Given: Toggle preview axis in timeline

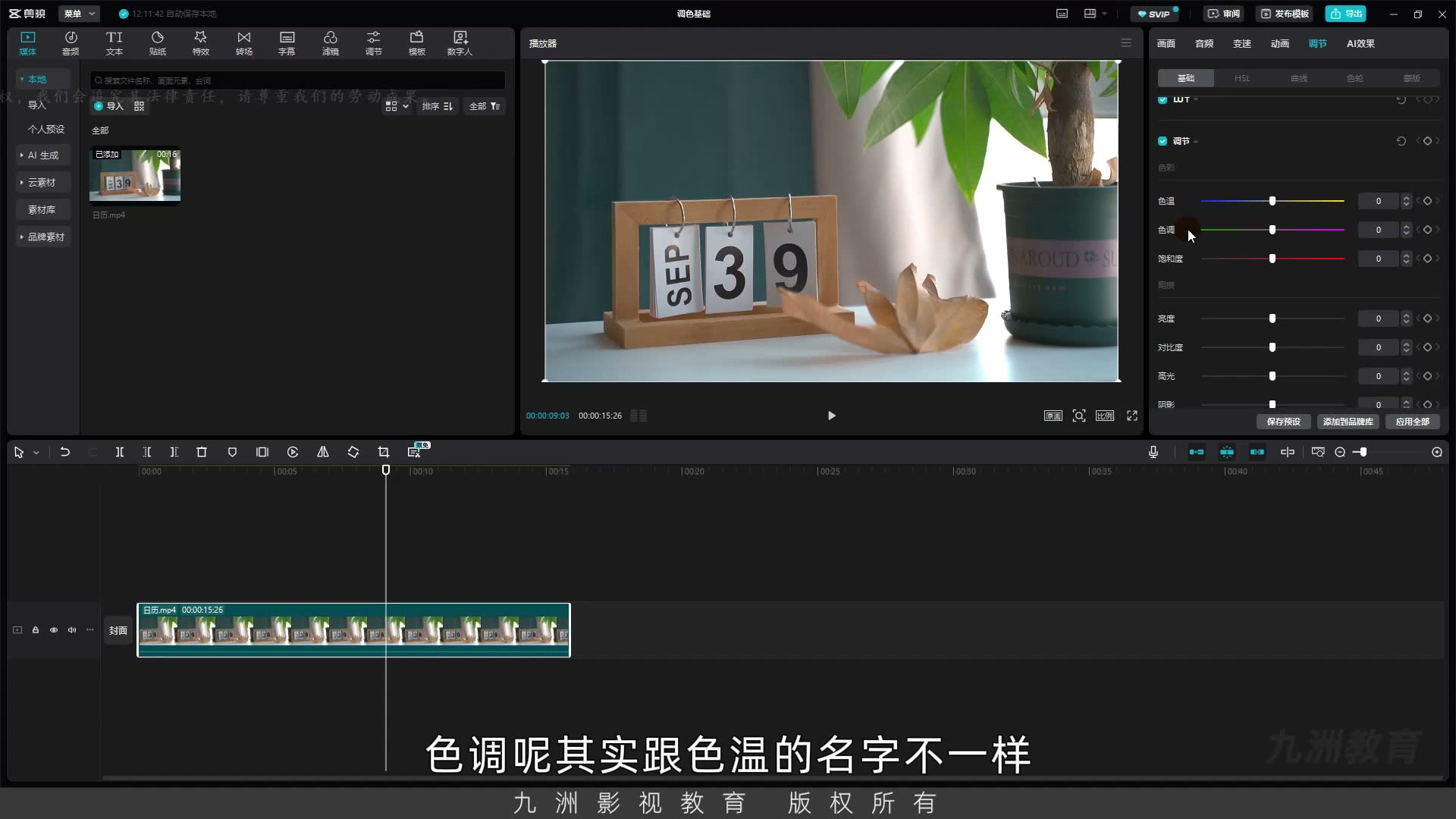Looking at the screenshot, I should [1288, 452].
